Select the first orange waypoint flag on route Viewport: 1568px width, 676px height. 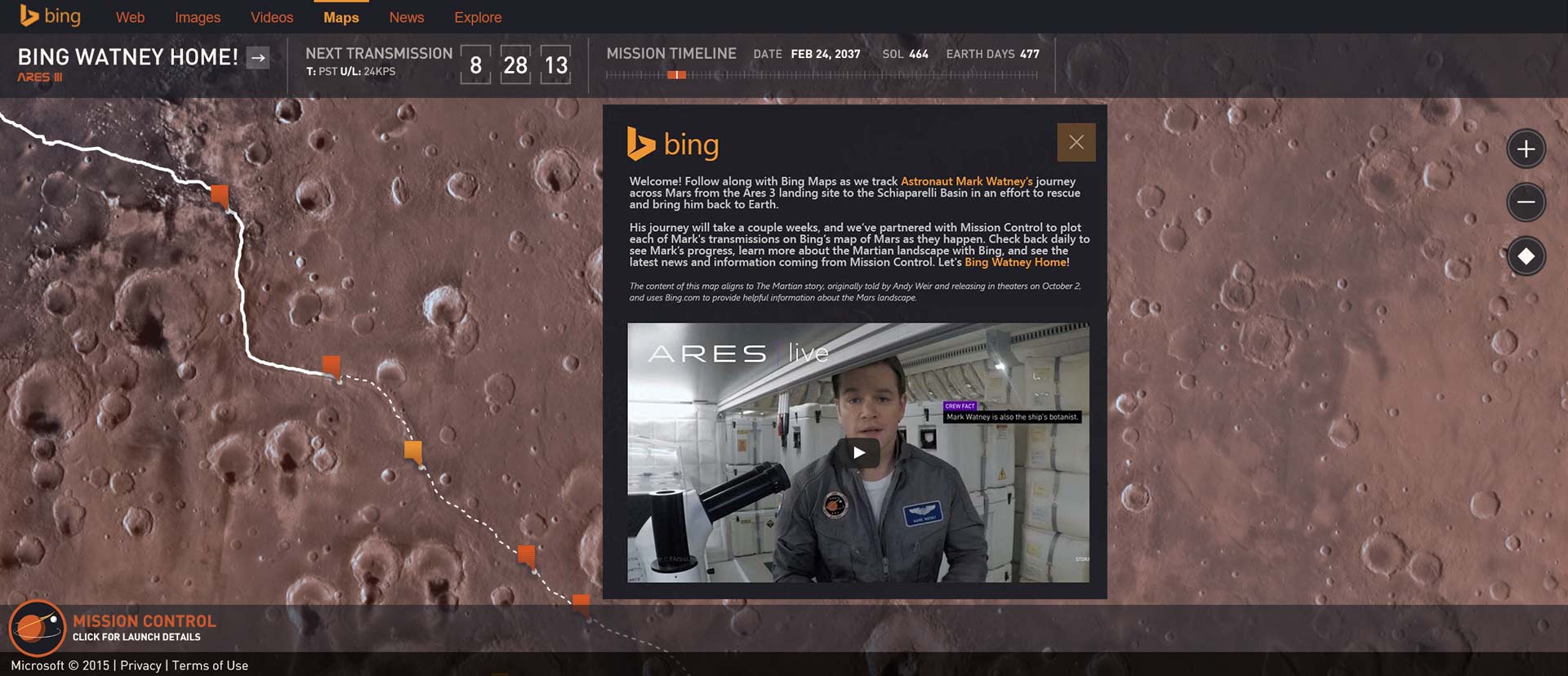[220, 195]
